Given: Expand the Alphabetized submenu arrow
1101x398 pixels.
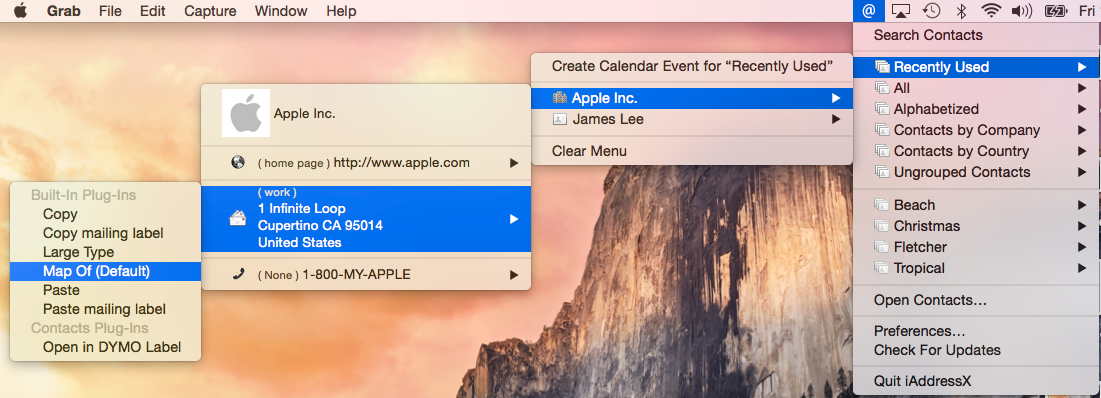Looking at the screenshot, I should [x=1081, y=109].
